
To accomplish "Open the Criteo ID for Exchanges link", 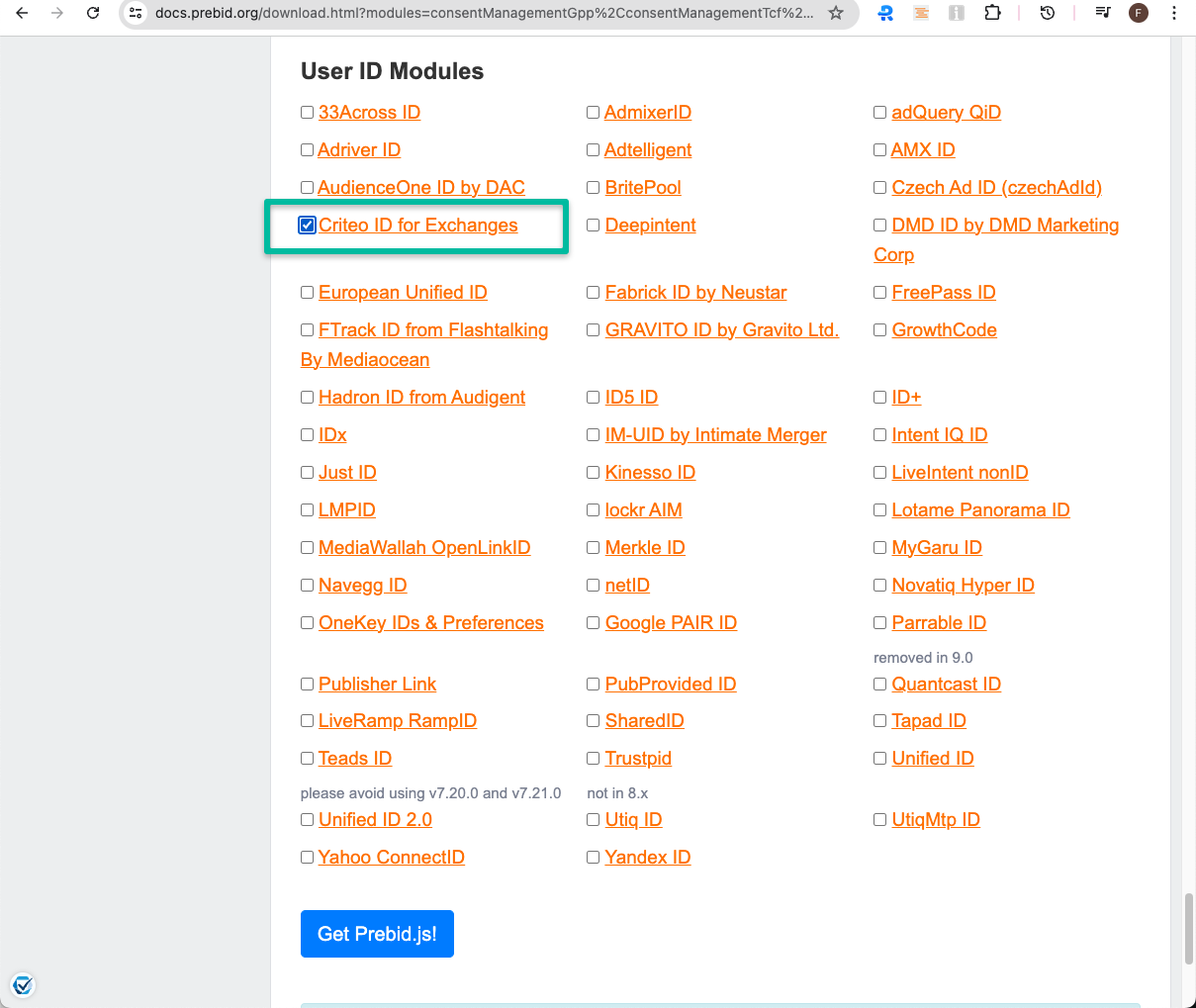I will pos(418,225).
